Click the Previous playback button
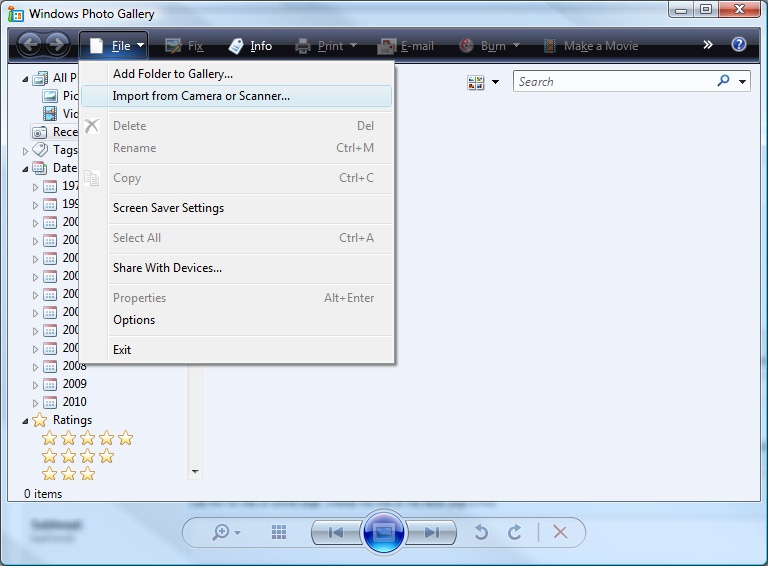 (336, 532)
